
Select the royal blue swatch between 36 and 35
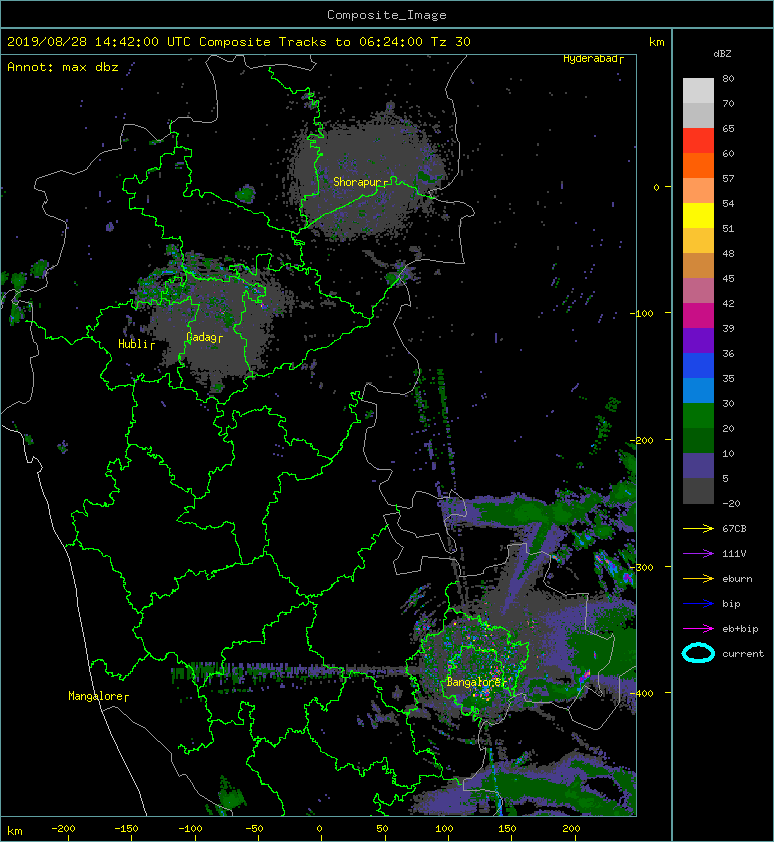point(698,365)
